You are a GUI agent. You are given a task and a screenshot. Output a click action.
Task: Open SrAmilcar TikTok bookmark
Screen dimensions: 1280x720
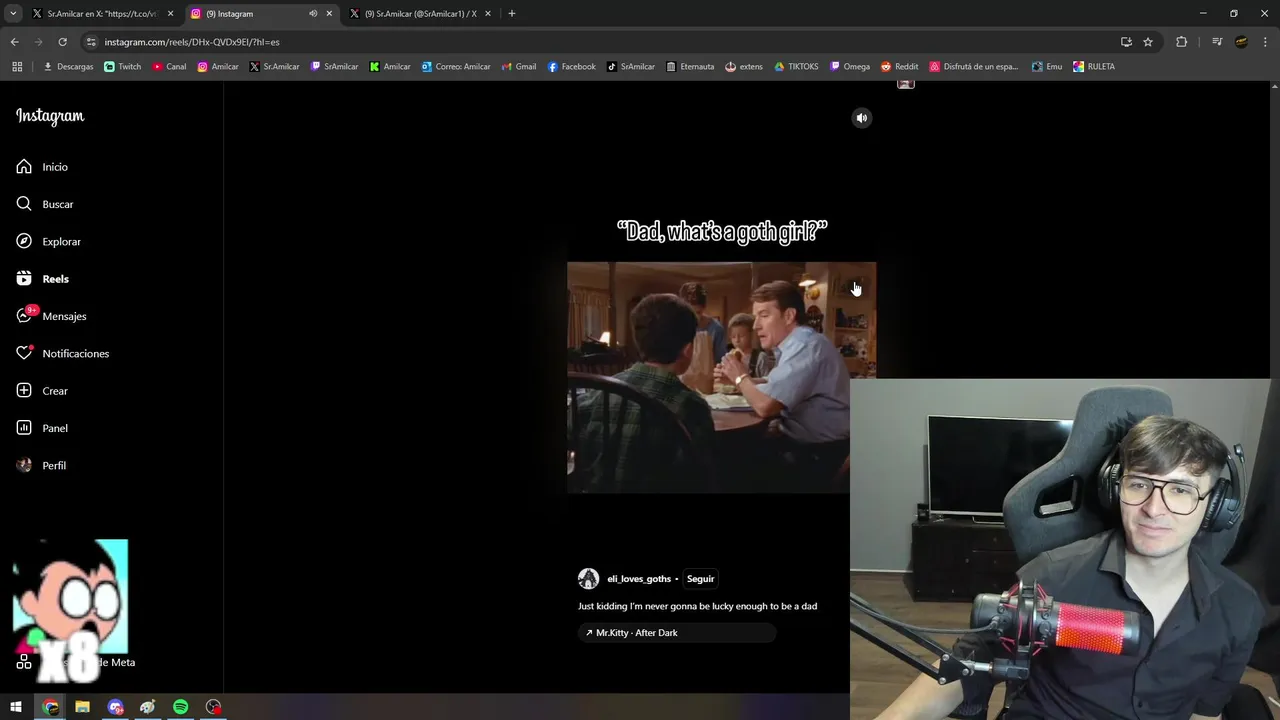631,67
